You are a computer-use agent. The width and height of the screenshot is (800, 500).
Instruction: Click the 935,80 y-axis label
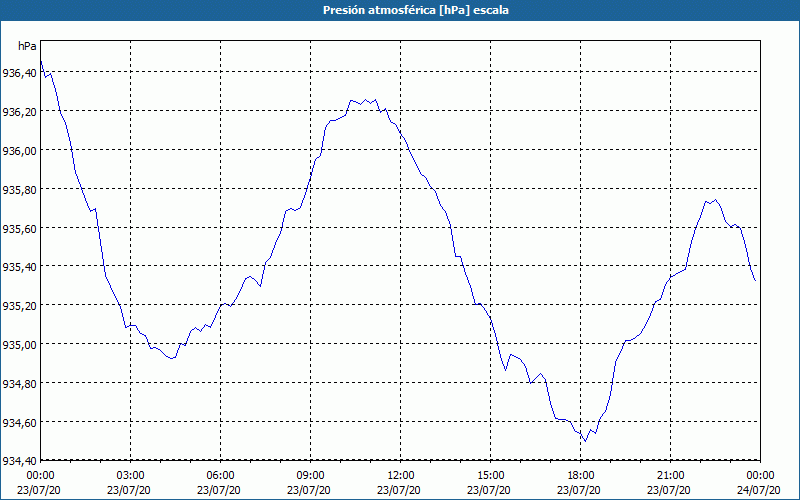tap(19, 189)
